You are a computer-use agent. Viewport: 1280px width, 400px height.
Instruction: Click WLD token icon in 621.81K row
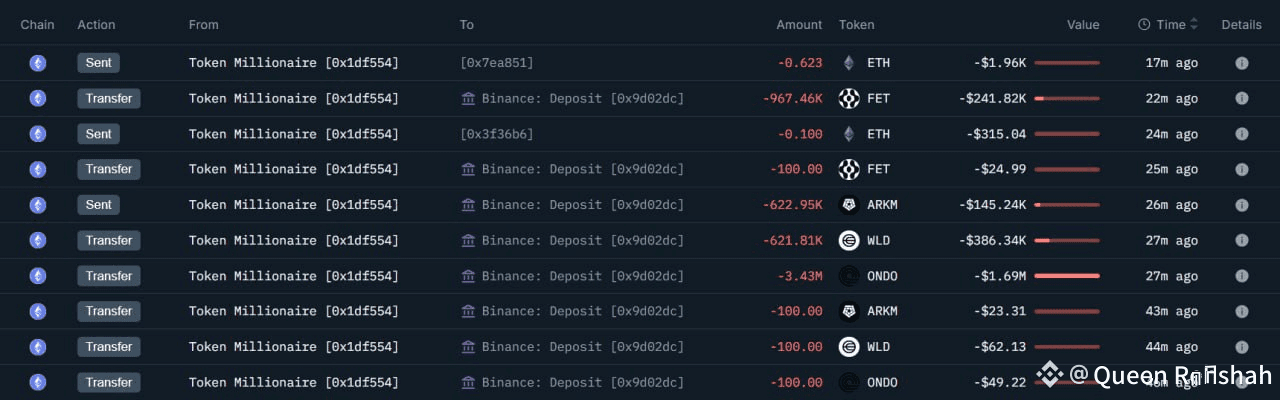(849, 240)
